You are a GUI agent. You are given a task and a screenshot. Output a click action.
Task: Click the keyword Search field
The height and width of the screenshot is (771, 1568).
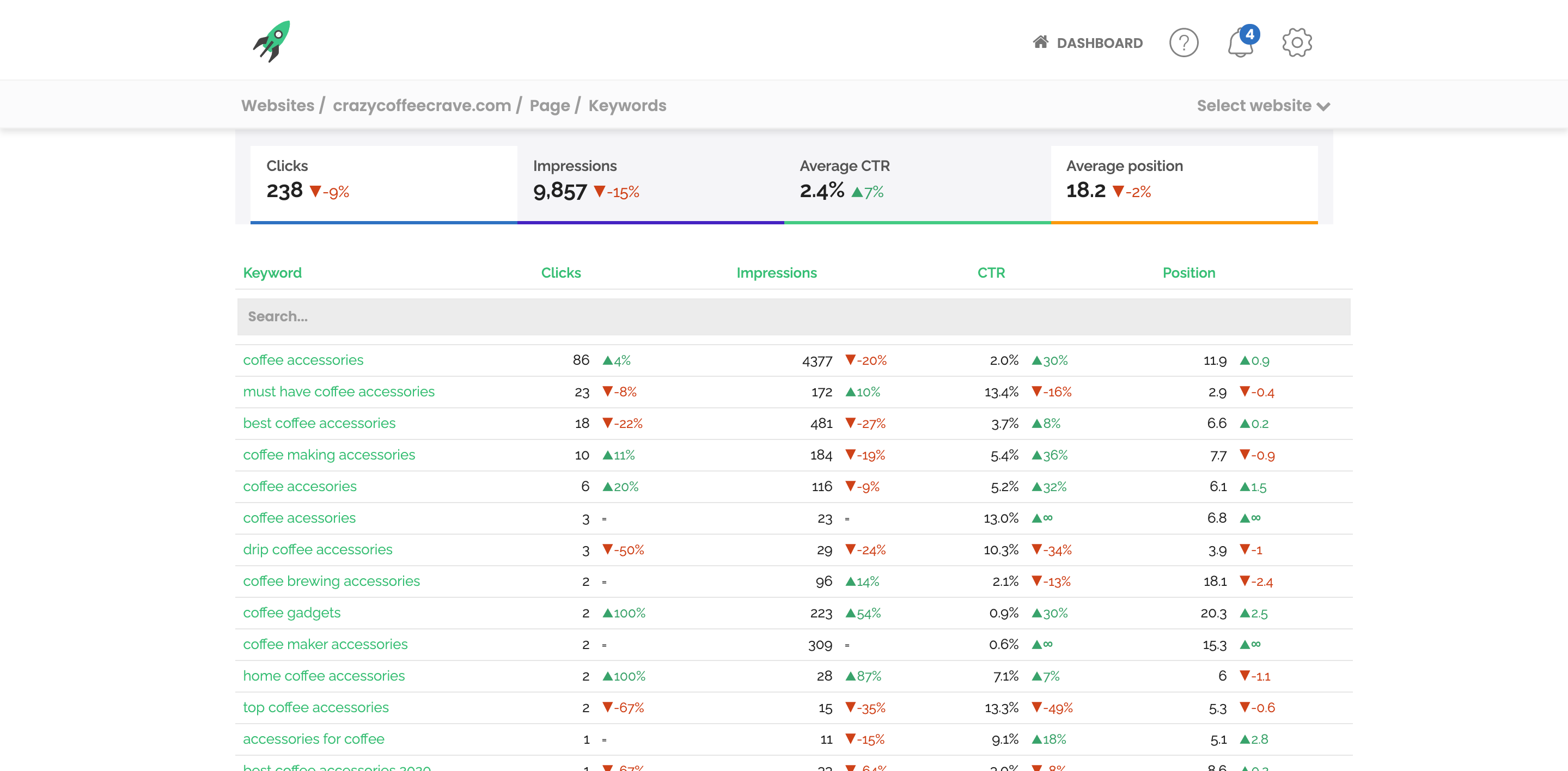pyautogui.click(x=793, y=316)
